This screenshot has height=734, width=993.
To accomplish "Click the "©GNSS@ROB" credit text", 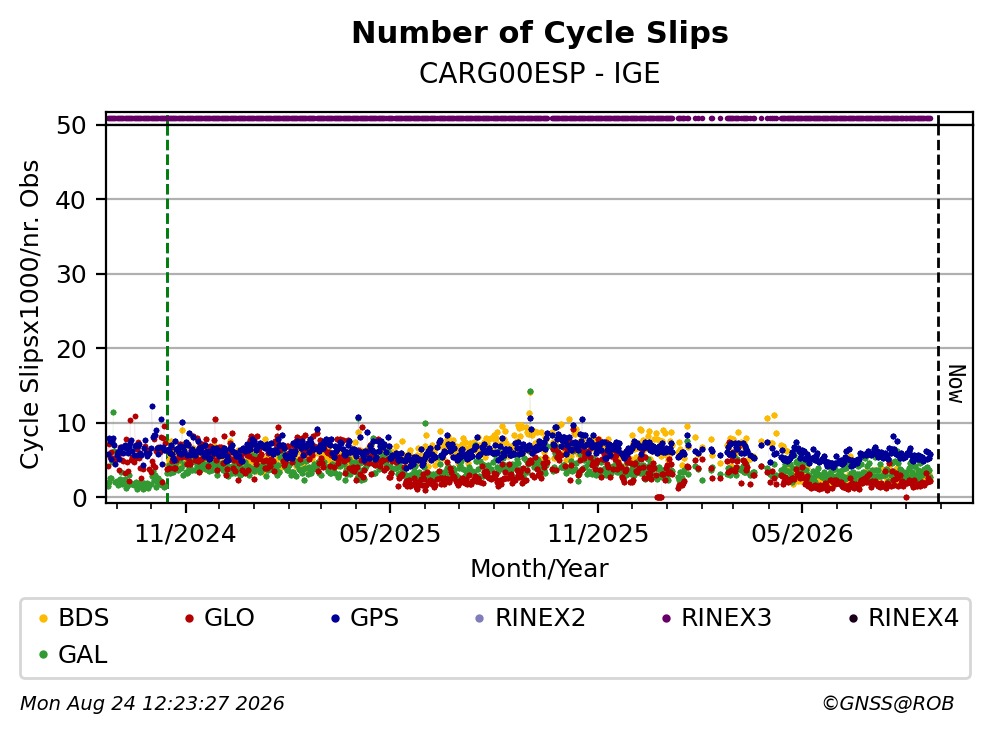I will [888, 704].
